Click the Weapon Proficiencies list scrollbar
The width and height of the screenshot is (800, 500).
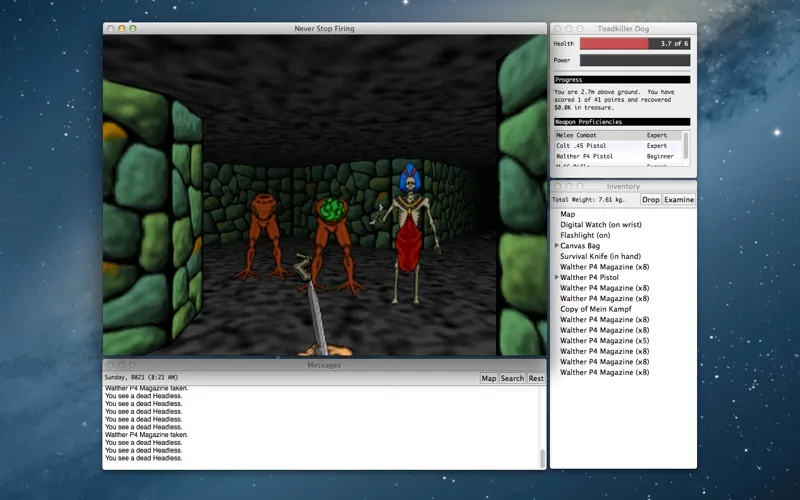tap(686, 147)
